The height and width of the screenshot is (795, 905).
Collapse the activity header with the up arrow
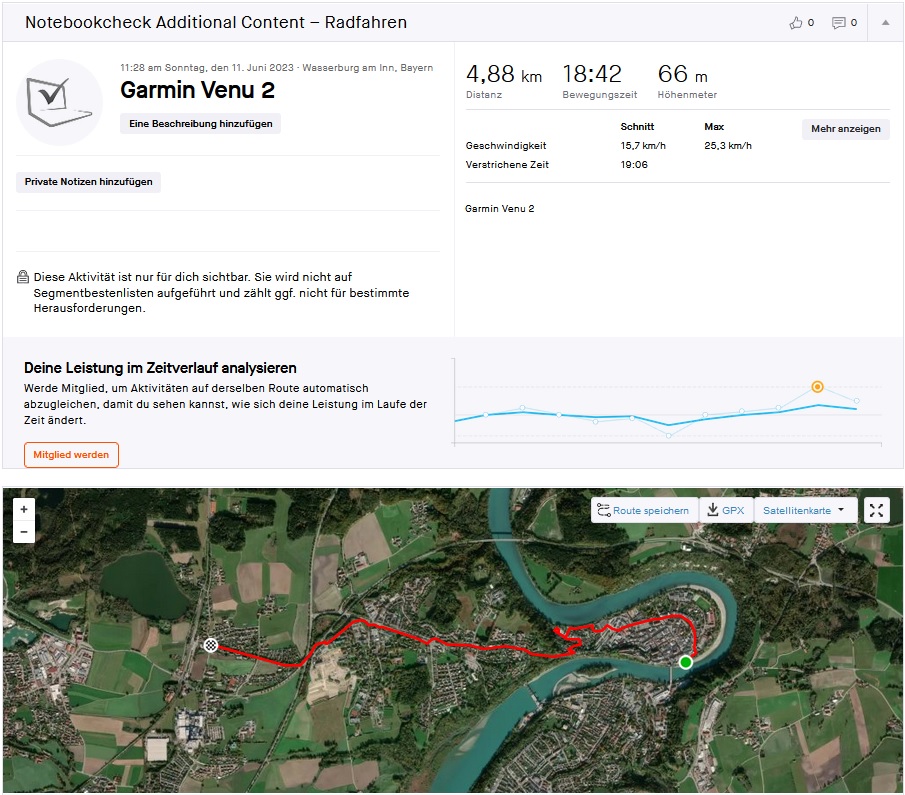click(885, 23)
